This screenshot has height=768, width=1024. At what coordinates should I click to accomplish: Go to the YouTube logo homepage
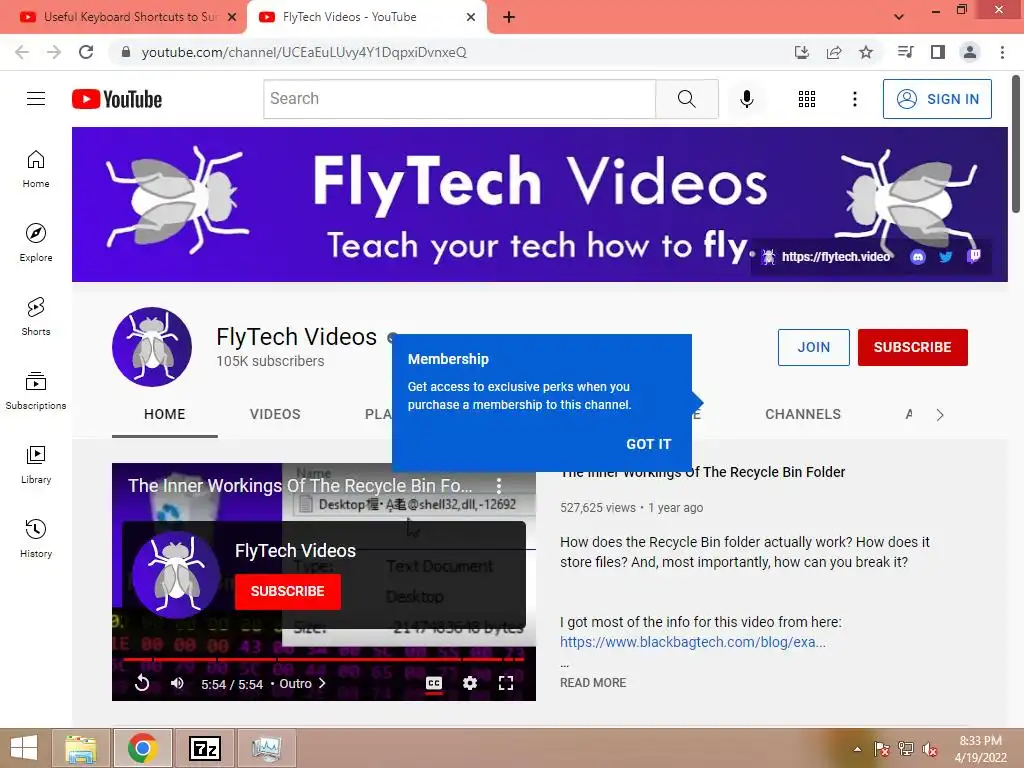(117, 99)
